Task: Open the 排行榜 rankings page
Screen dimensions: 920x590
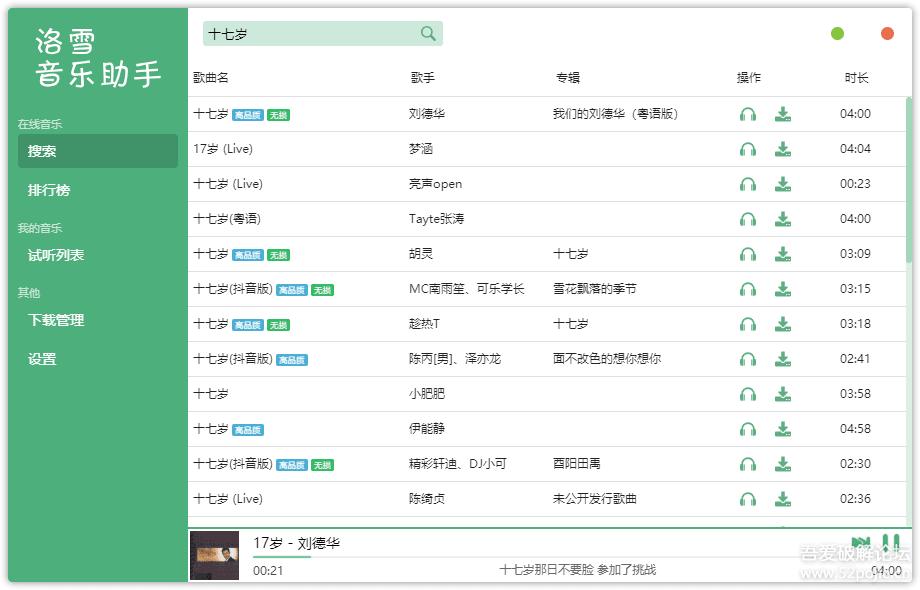Action: click(49, 190)
